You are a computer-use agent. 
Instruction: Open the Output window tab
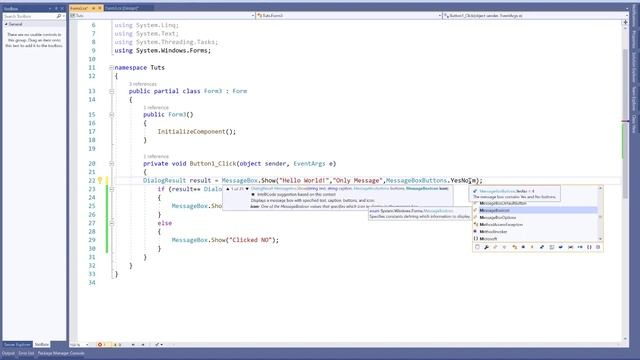point(8,353)
